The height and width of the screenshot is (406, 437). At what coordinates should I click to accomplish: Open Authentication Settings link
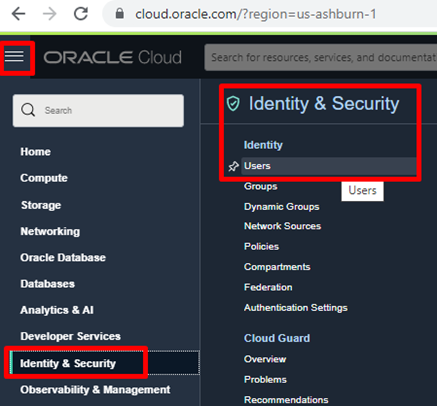[x=296, y=308]
